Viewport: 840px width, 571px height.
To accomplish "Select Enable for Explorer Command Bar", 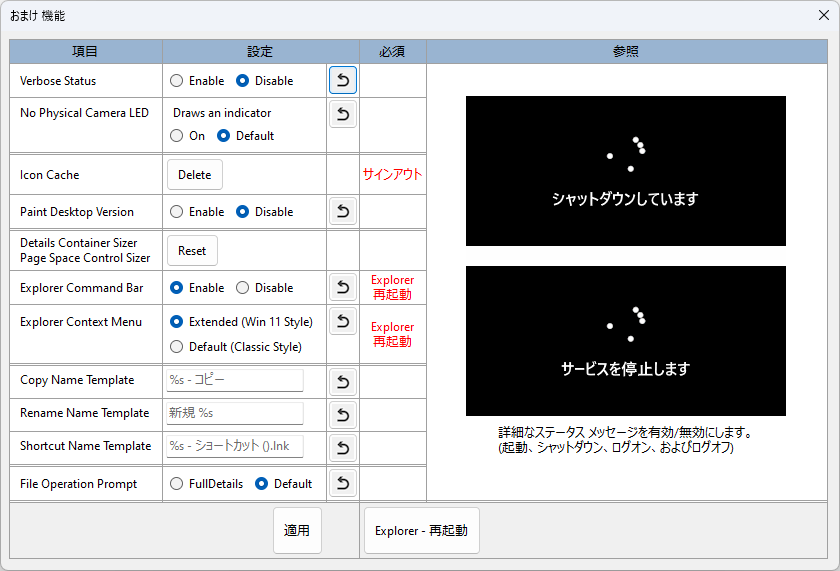I will pyautogui.click(x=197, y=288).
